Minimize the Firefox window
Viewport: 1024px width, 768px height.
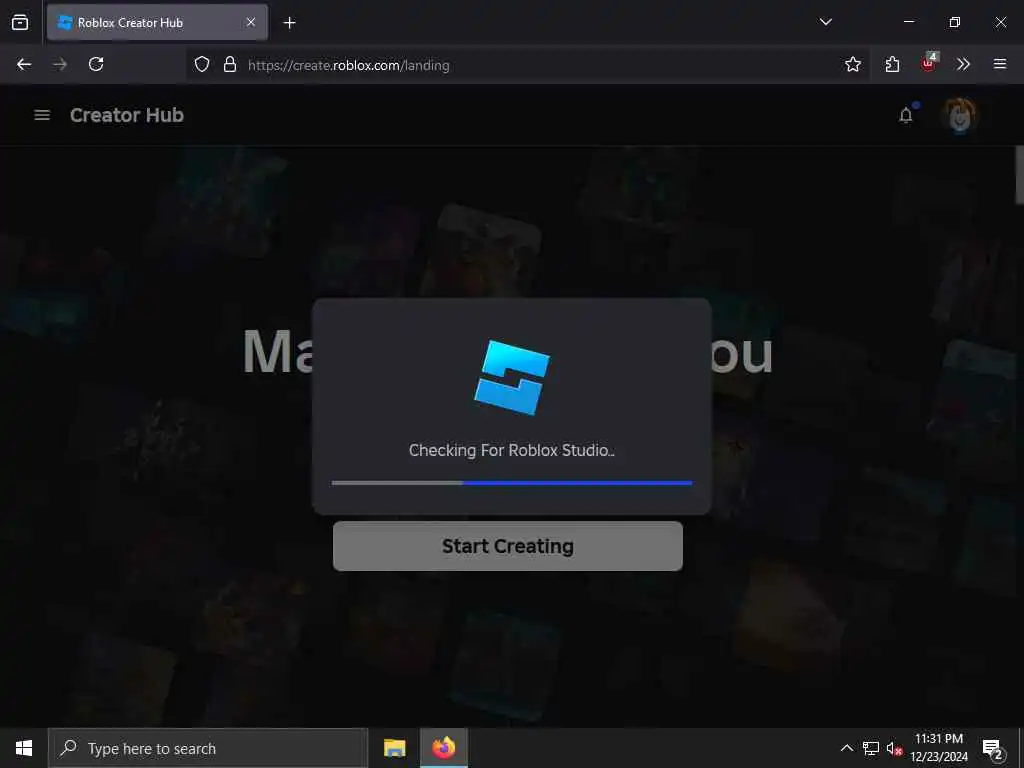pyautogui.click(x=908, y=22)
